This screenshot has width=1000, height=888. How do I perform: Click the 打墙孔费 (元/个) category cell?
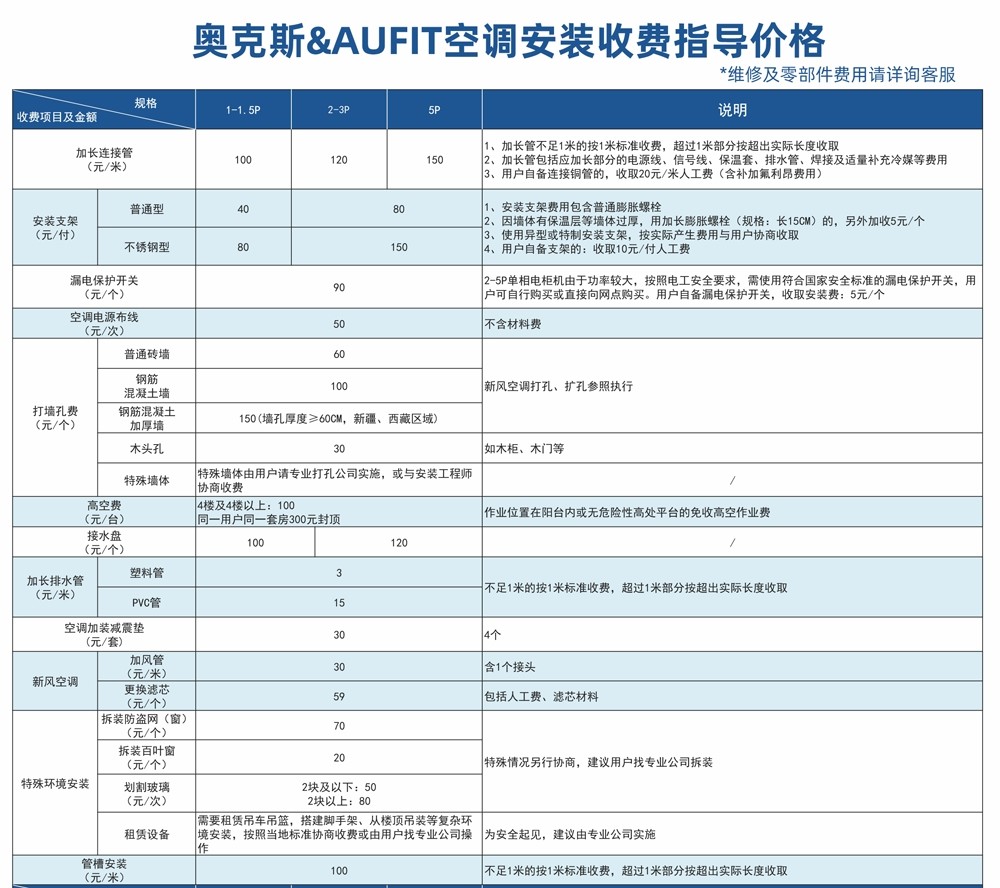(55, 418)
